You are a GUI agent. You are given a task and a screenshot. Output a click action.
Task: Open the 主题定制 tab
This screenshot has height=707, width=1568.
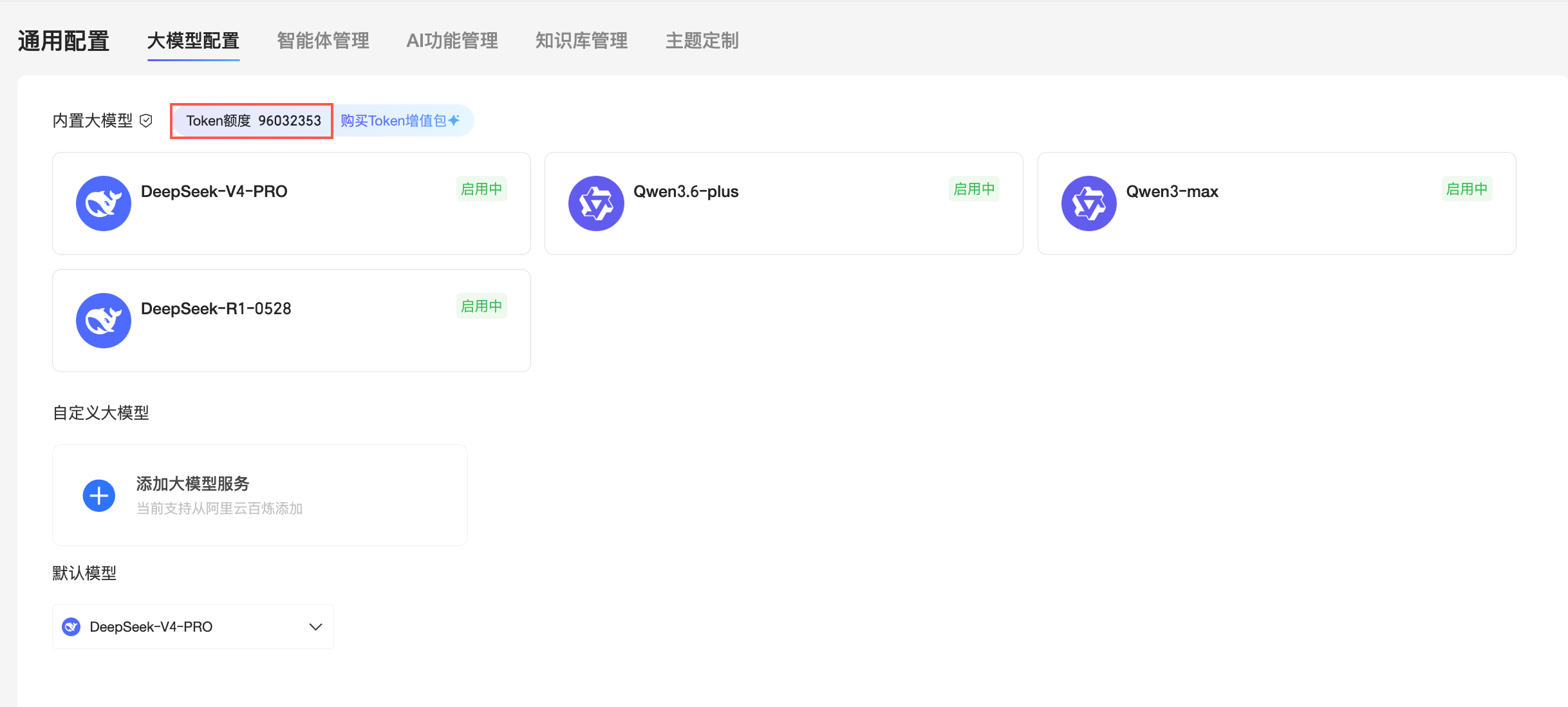(702, 41)
